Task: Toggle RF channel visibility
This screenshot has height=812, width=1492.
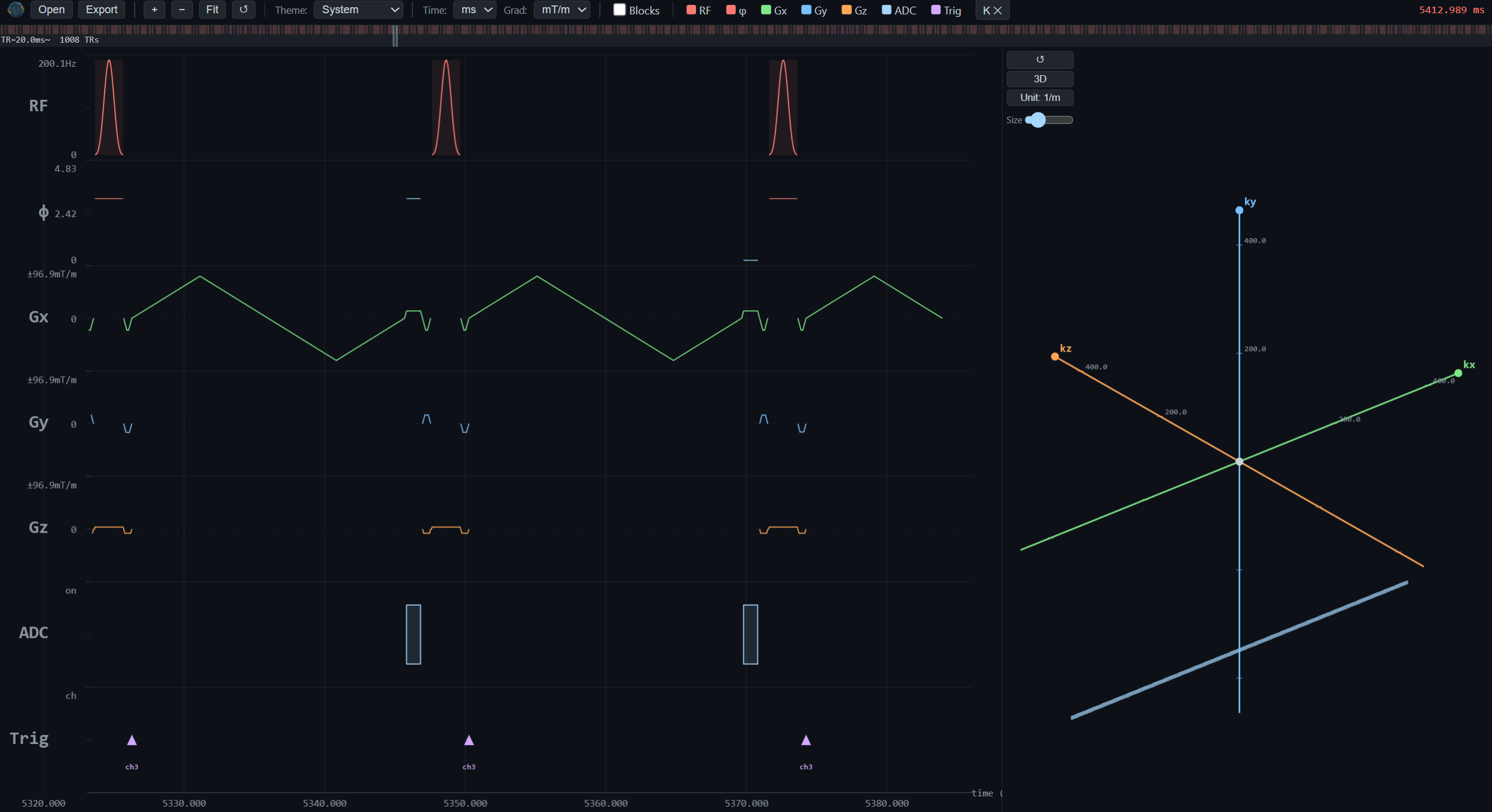Action: pos(699,10)
